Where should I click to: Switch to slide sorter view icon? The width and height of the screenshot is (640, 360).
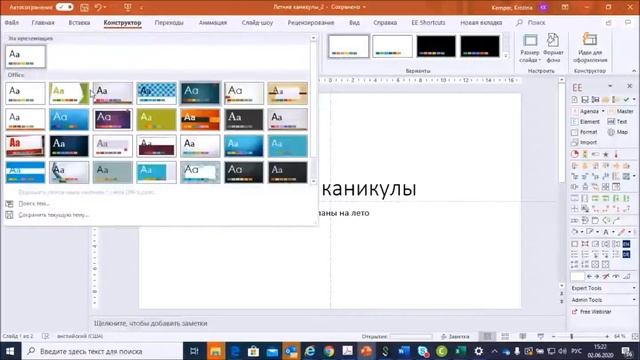[x=505, y=336]
